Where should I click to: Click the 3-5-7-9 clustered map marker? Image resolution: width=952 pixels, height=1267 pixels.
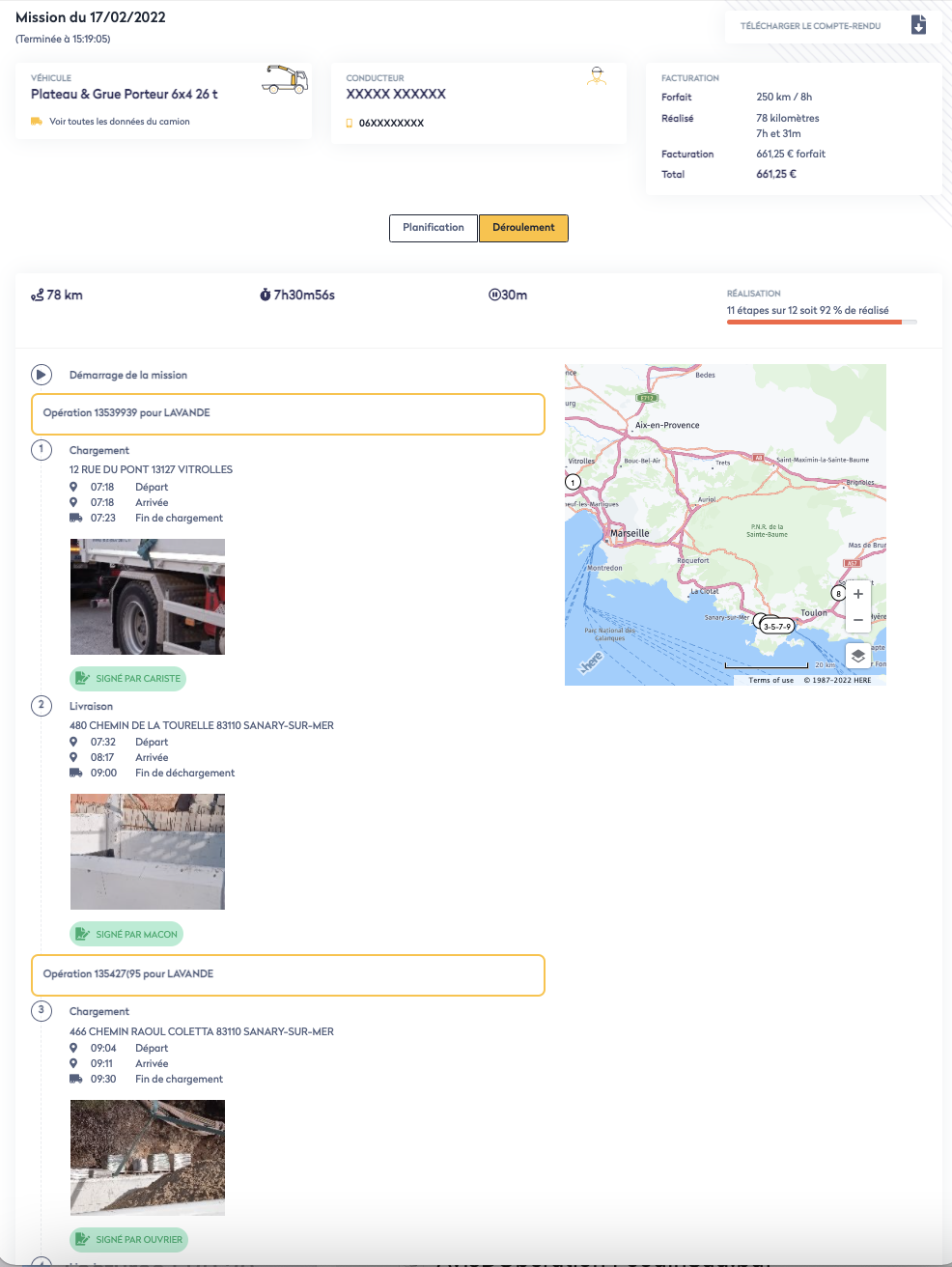pos(776,626)
